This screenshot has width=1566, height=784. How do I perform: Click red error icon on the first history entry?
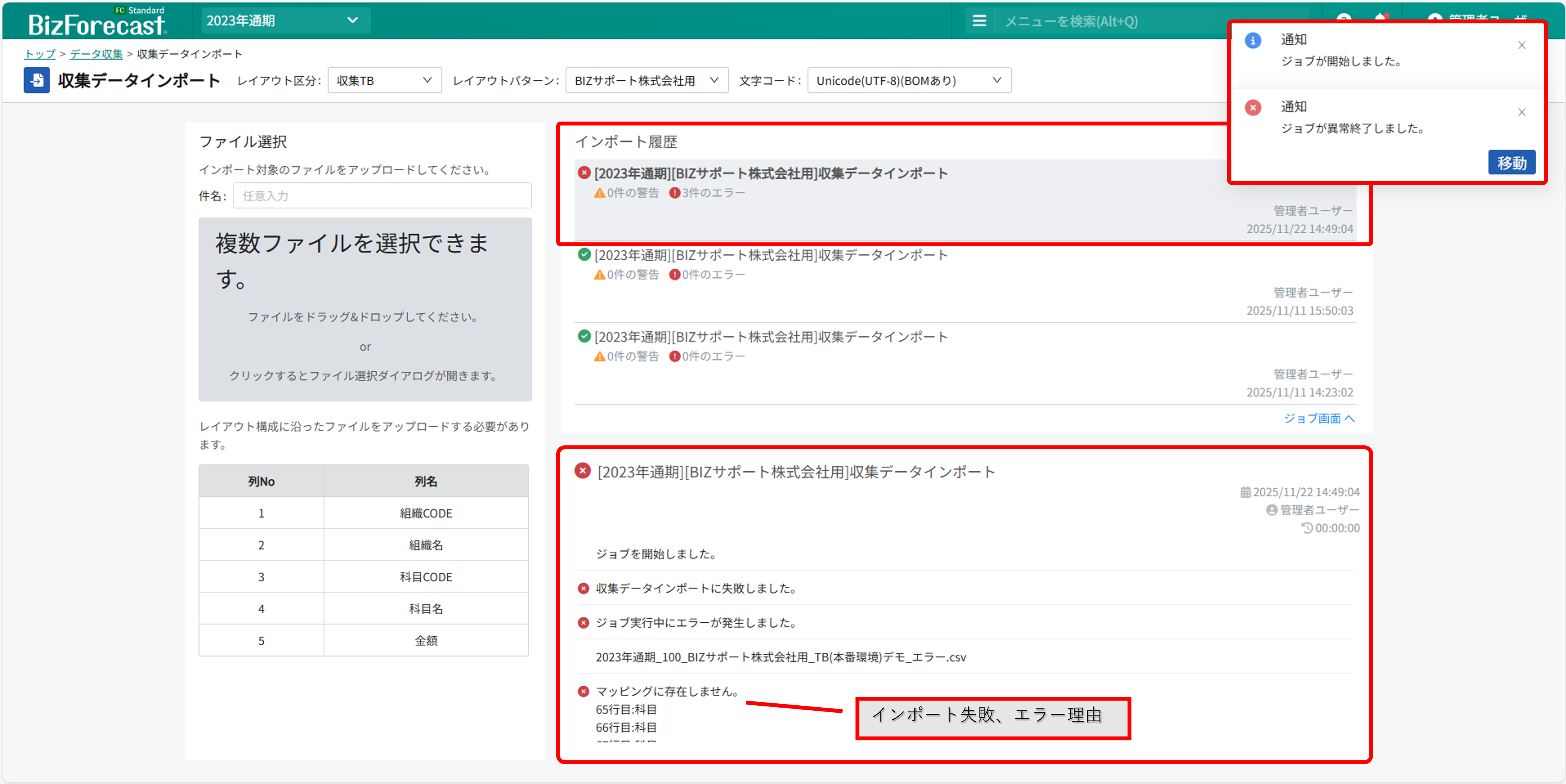[584, 173]
